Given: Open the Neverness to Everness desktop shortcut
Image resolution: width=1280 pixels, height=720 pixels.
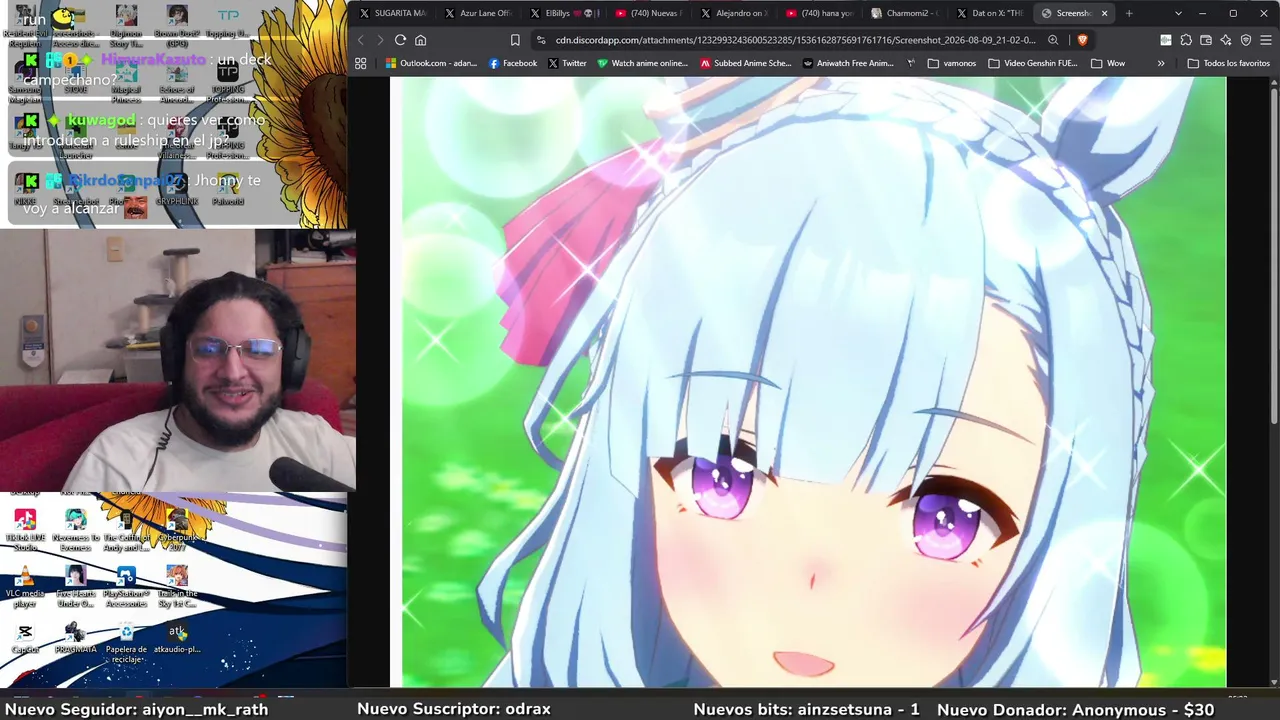Looking at the screenshot, I should [x=76, y=530].
